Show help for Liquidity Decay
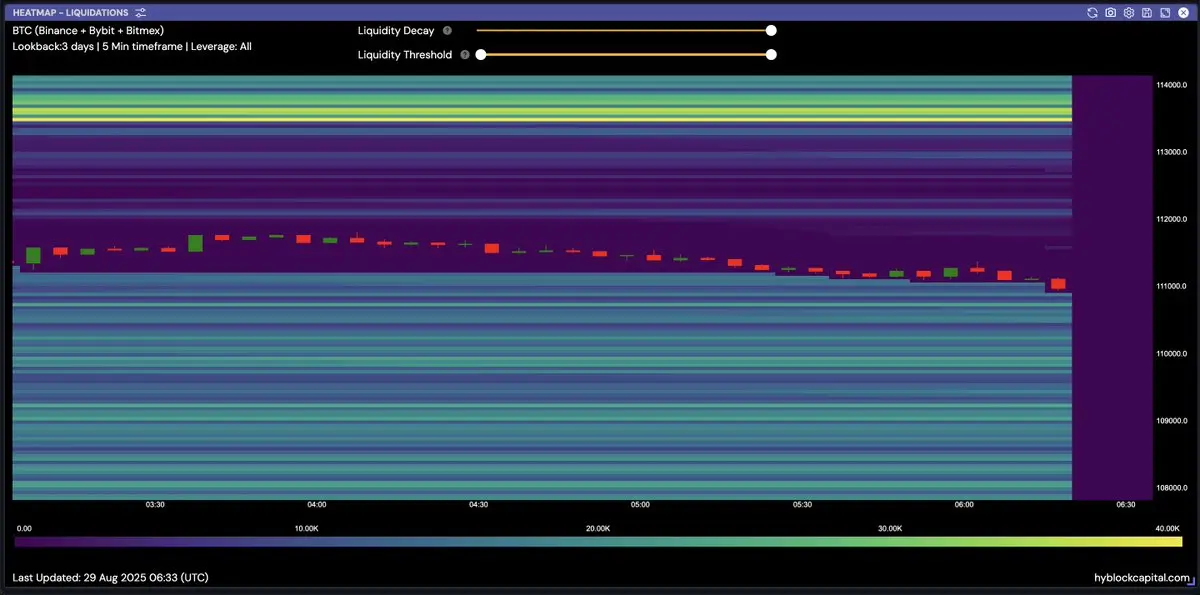The image size is (1200, 595). (x=447, y=31)
